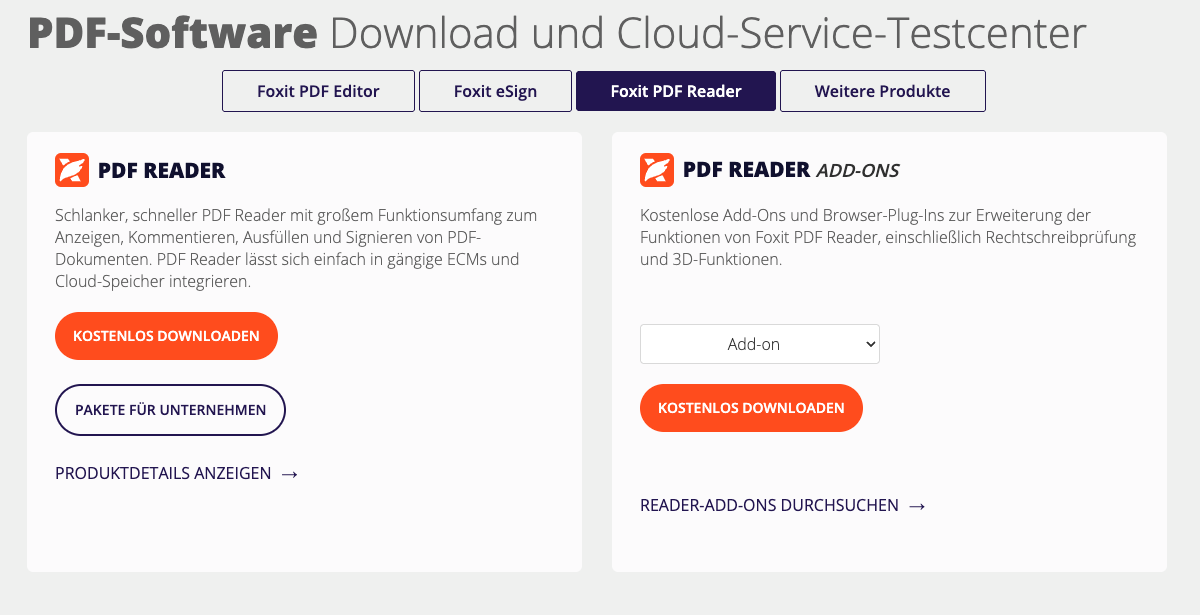Viewport: 1200px width, 615px height.
Task: Open Pakete für Unternehmen
Action: click(x=170, y=410)
